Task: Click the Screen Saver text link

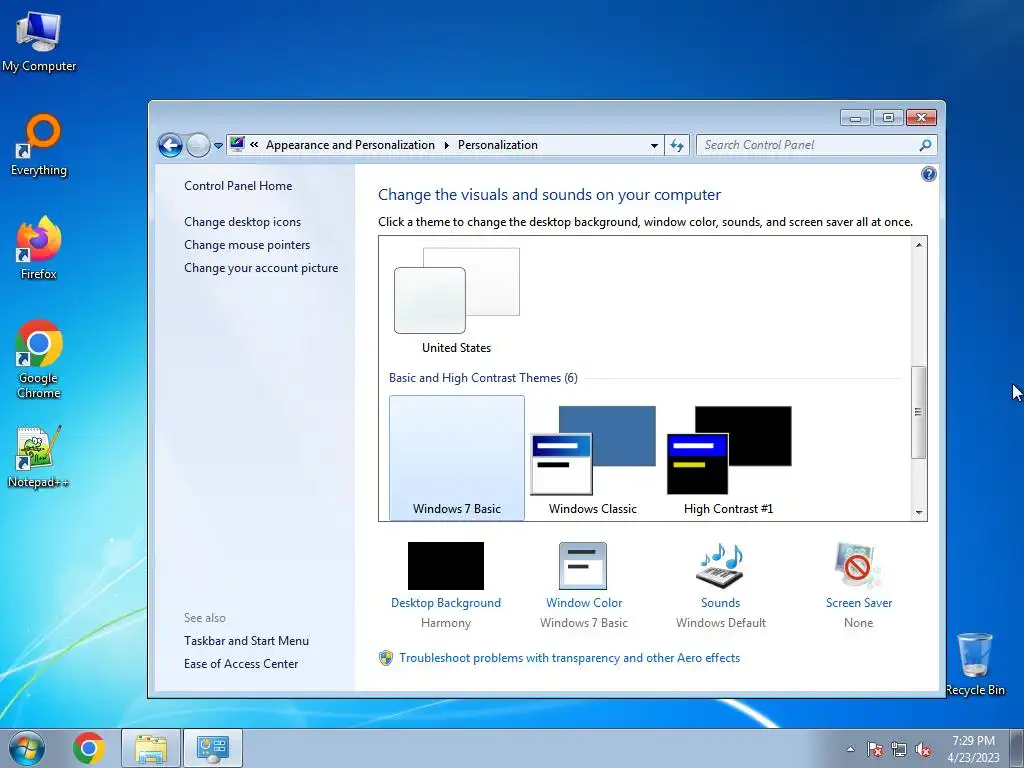Action: (x=859, y=603)
